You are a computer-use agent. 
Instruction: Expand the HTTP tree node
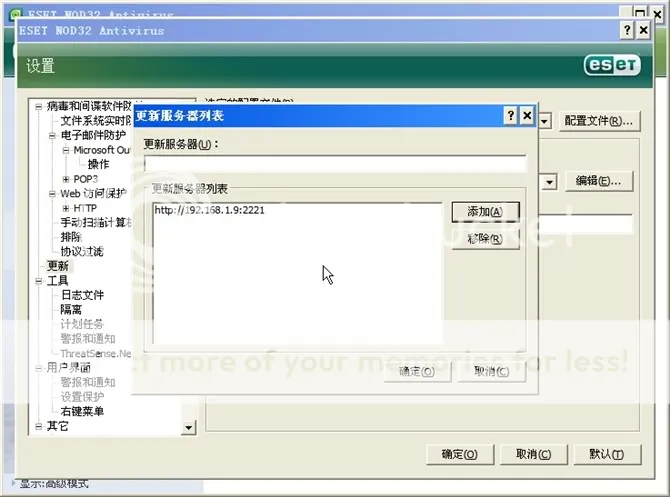[x=66, y=208]
